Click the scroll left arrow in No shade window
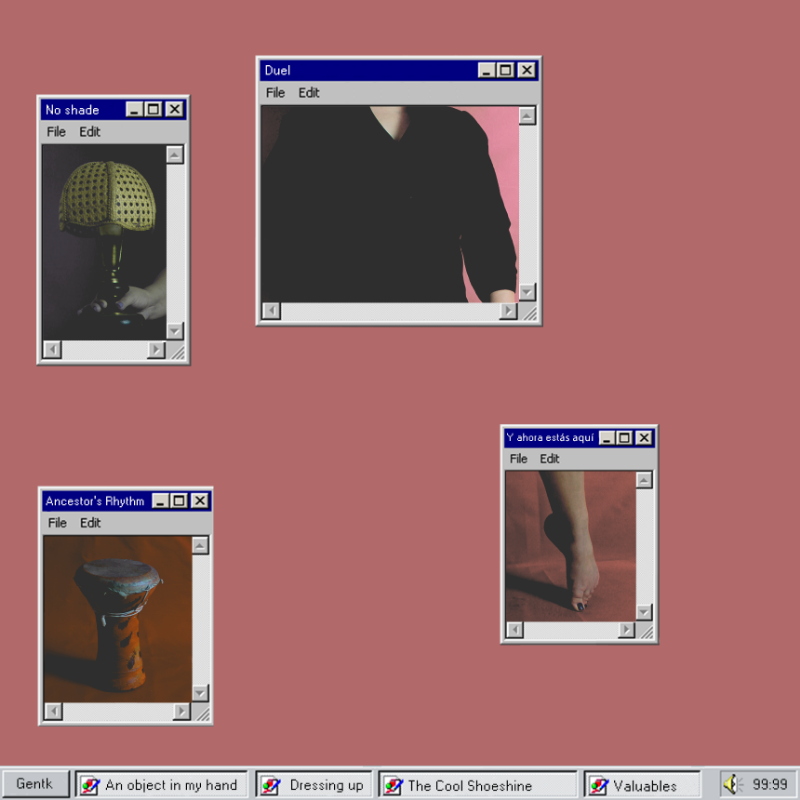800x800 pixels. click(52, 349)
